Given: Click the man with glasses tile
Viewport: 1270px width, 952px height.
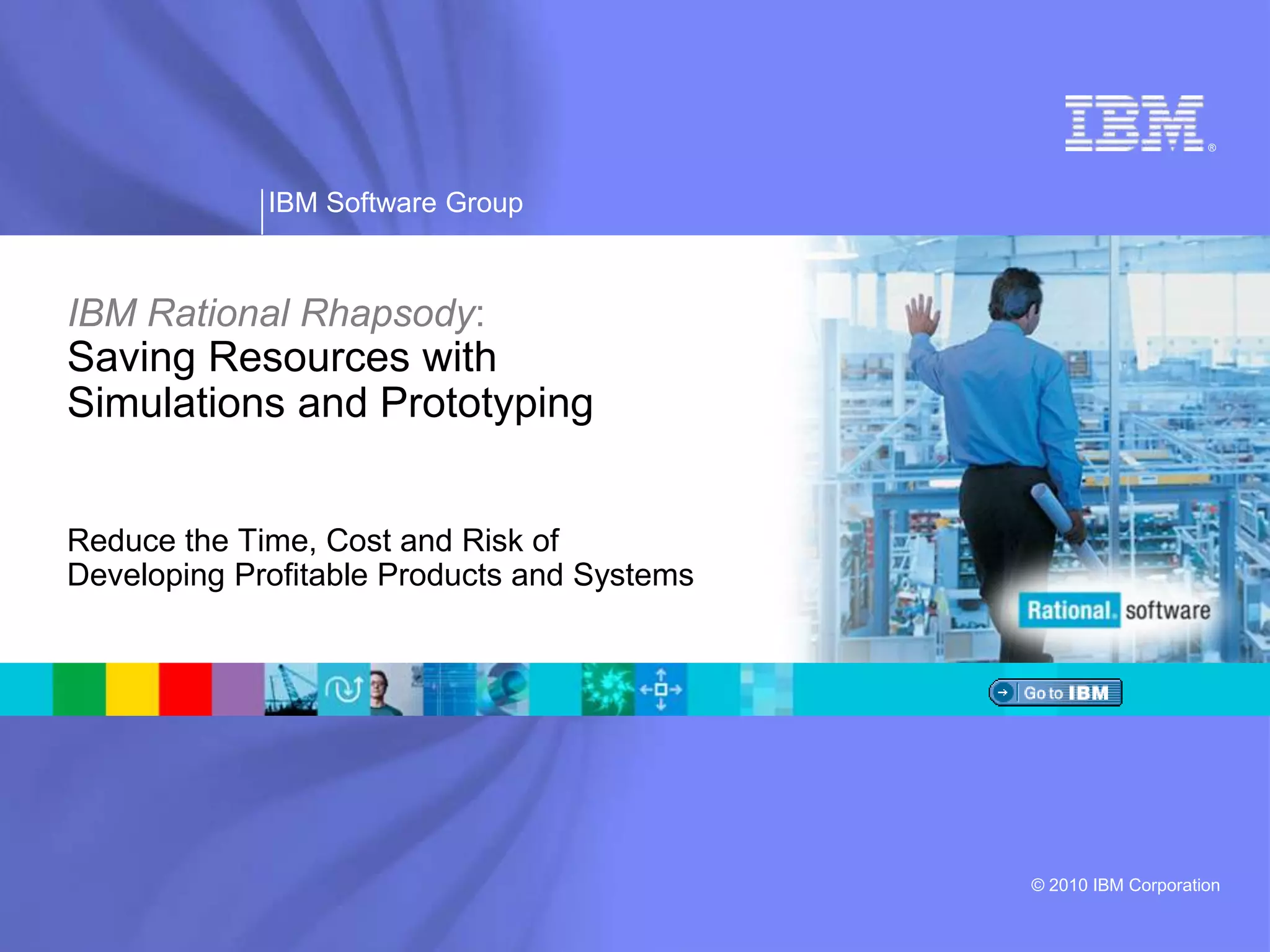Looking at the screenshot, I should click(391, 689).
